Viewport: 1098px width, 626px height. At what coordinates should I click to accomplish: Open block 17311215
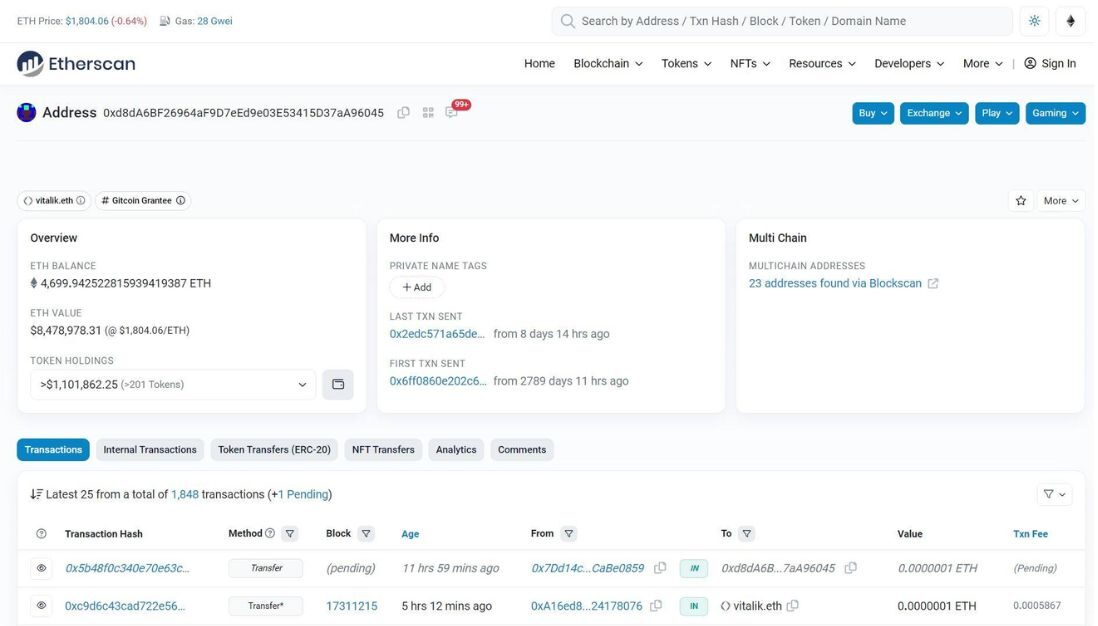pyautogui.click(x=352, y=606)
